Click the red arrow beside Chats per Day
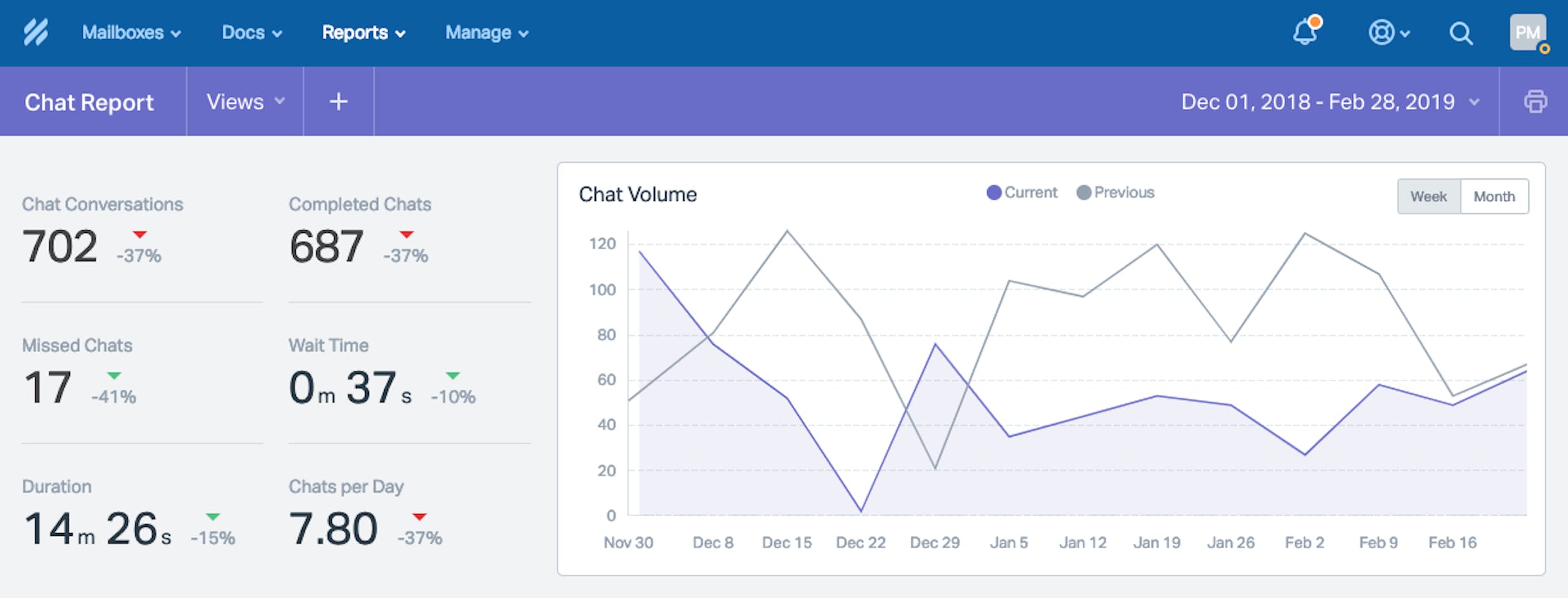The image size is (1568, 598). coord(420,517)
